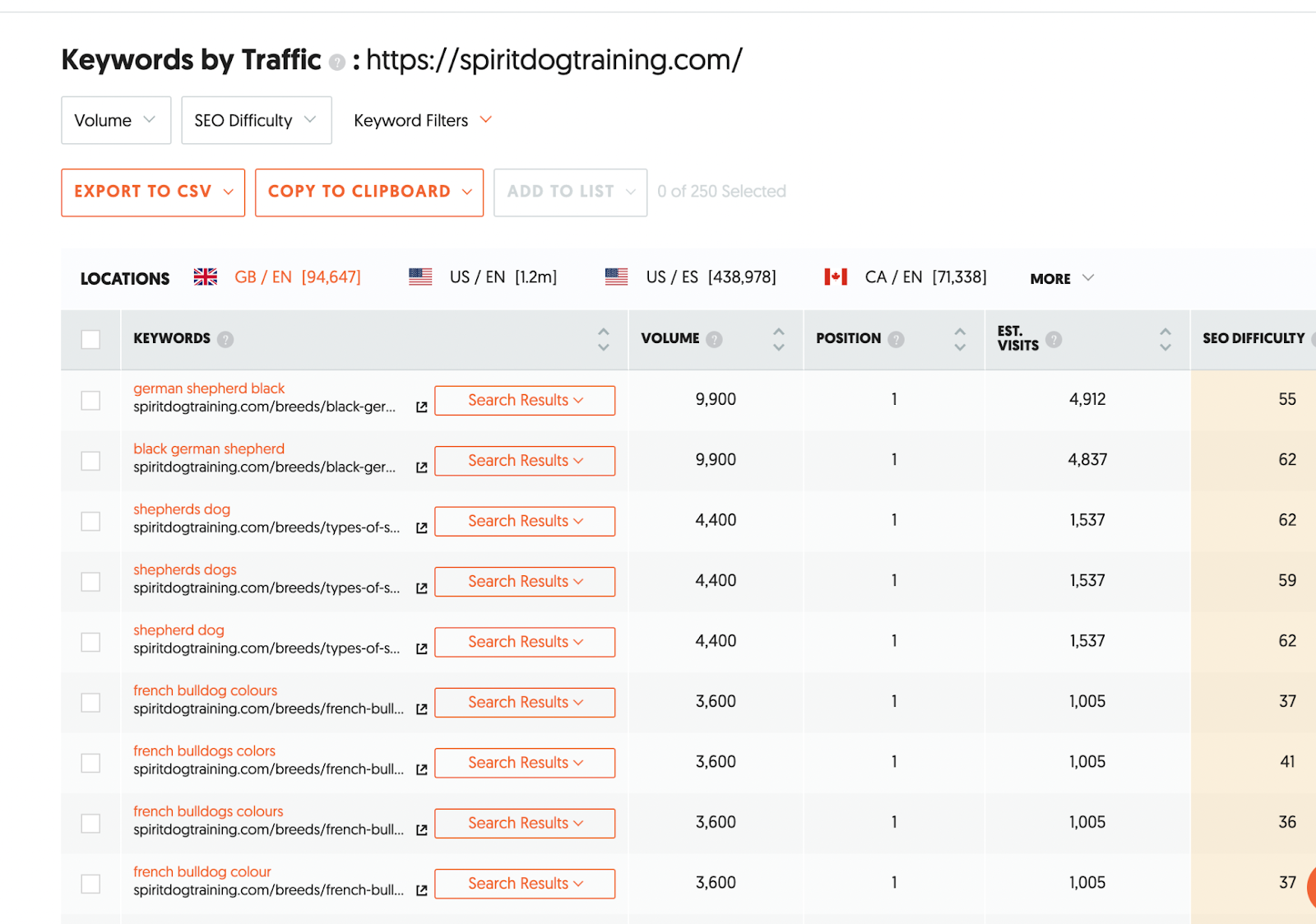Open external link for black german shepherd
1316x924 pixels.
pyautogui.click(x=422, y=467)
